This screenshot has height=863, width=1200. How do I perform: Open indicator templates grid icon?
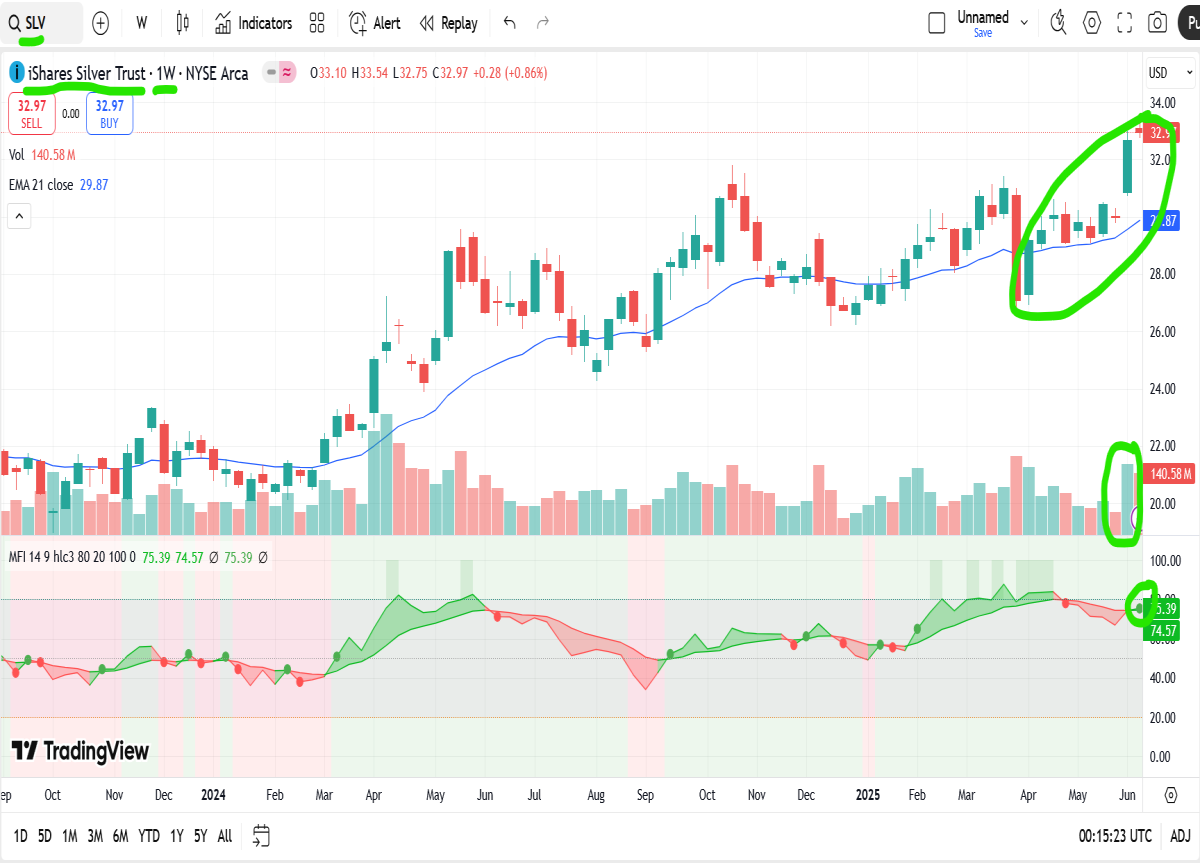[317, 22]
